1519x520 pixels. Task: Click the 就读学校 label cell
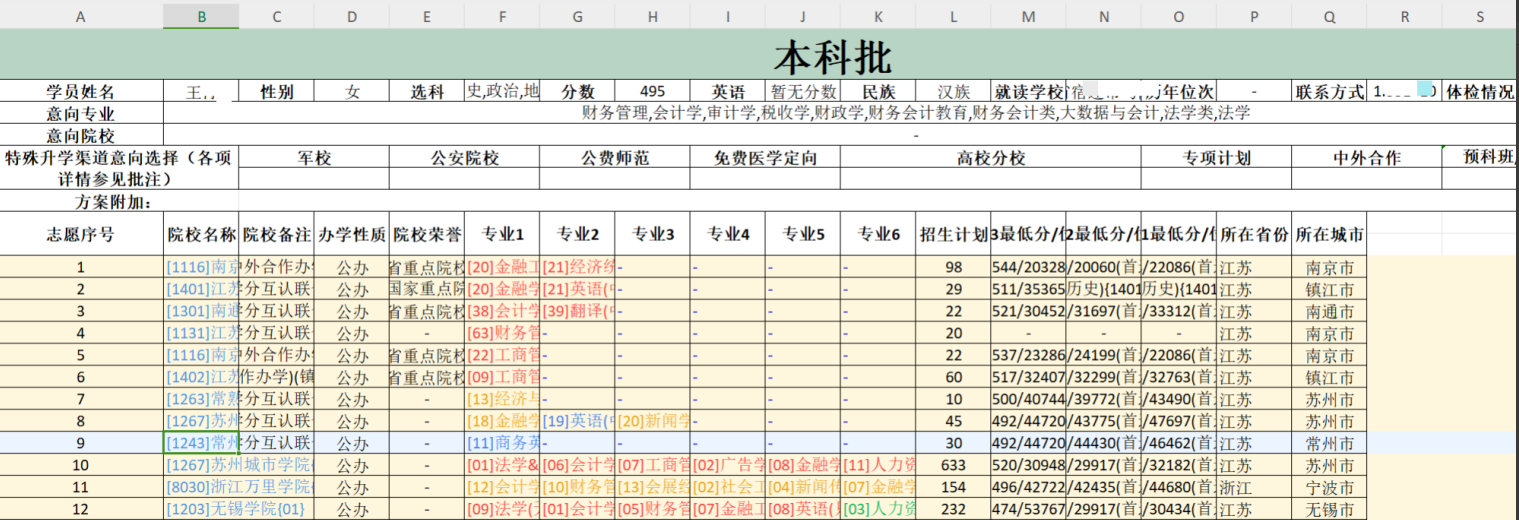coord(1028,91)
